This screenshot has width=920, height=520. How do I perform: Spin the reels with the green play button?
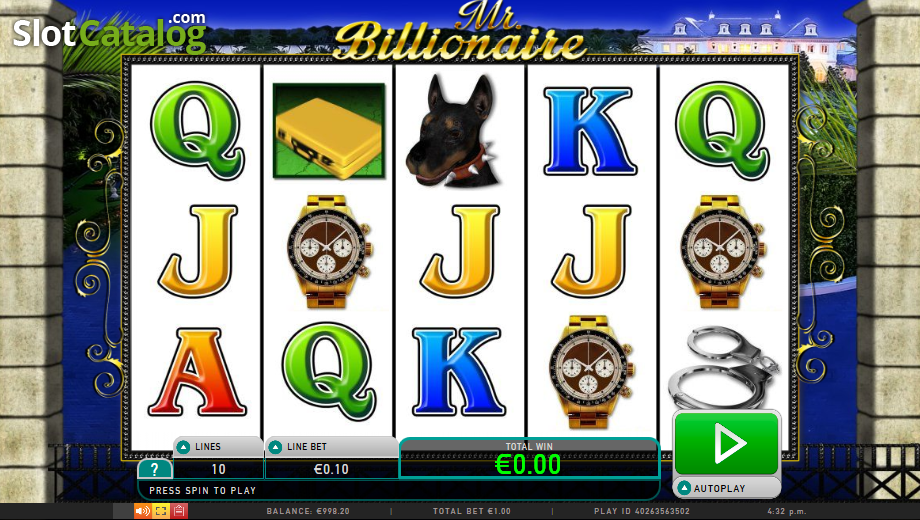[727, 443]
